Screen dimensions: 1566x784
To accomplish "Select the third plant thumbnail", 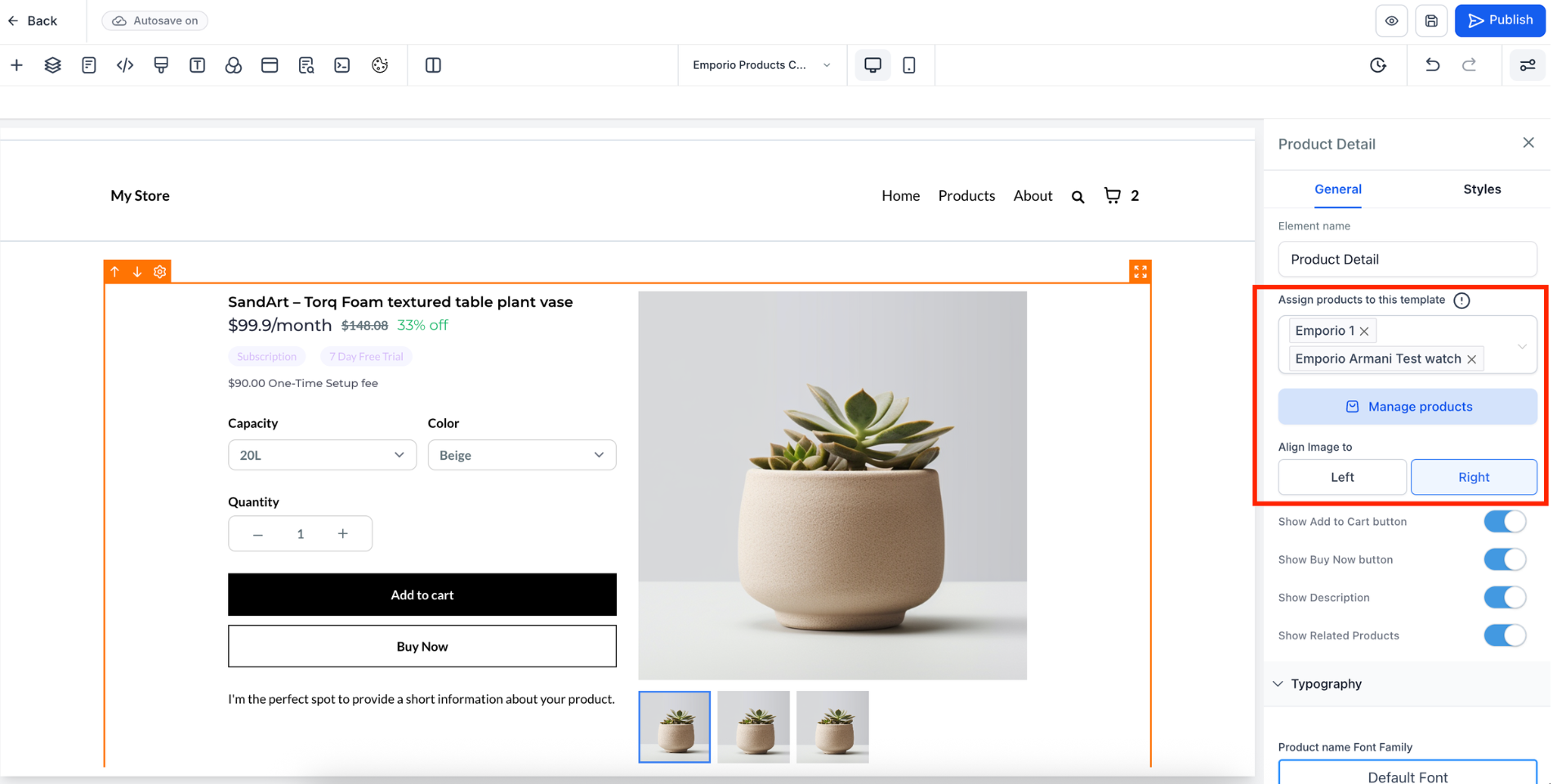I will [x=832, y=727].
